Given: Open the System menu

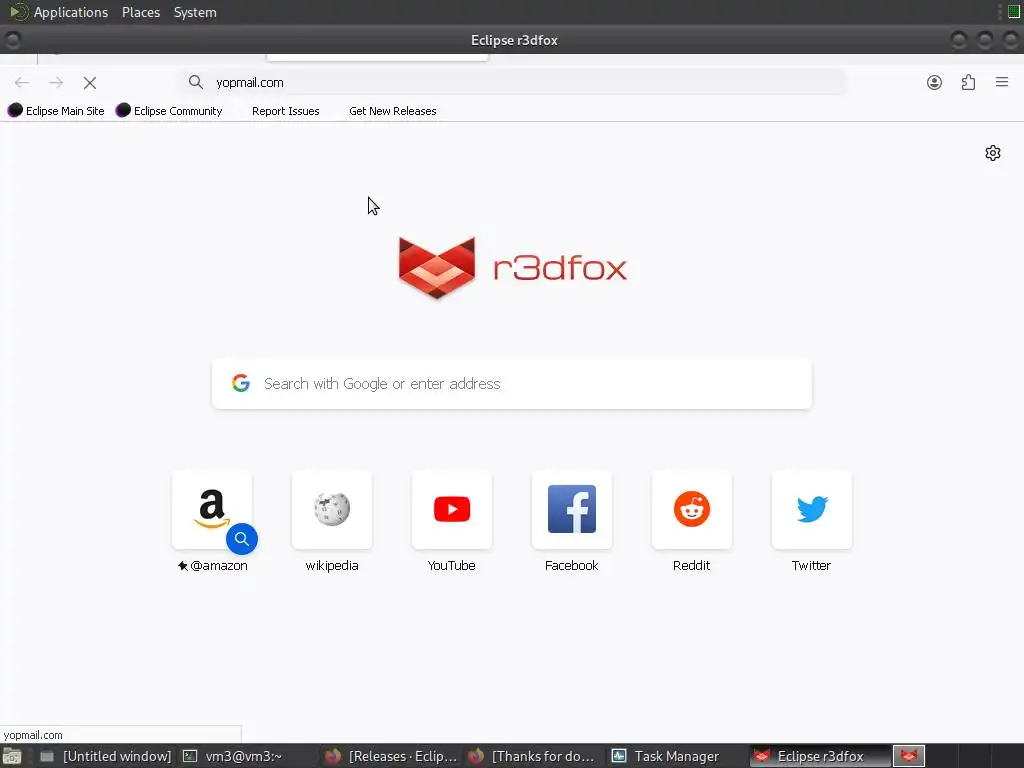Looking at the screenshot, I should tap(195, 12).
